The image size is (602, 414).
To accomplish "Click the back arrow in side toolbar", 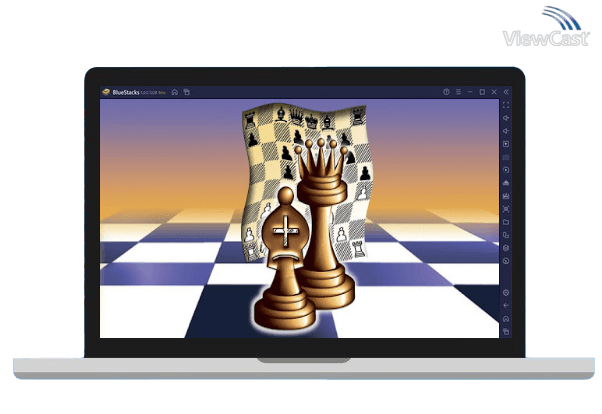I will click(506, 306).
